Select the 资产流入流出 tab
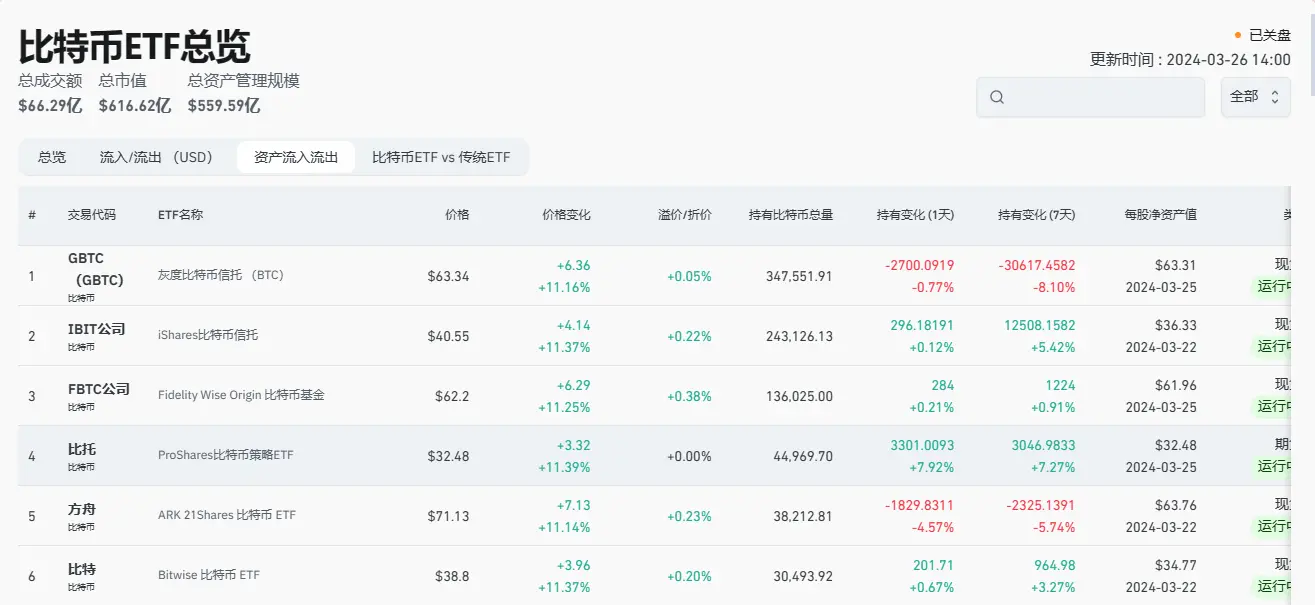1315x605 pixels. [x=296, y=157]
